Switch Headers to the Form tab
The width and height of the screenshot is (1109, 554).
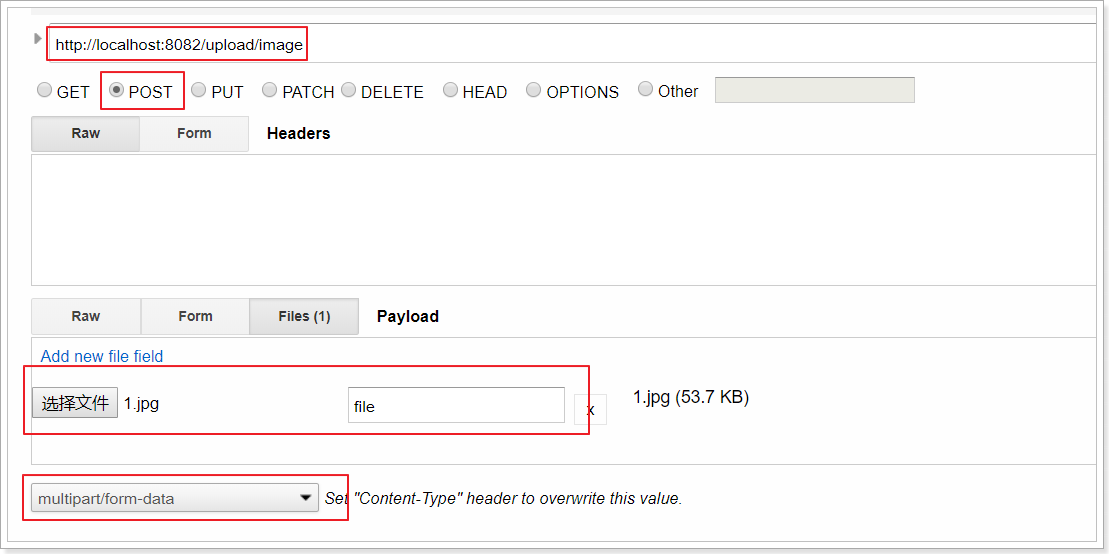point(194,134)
